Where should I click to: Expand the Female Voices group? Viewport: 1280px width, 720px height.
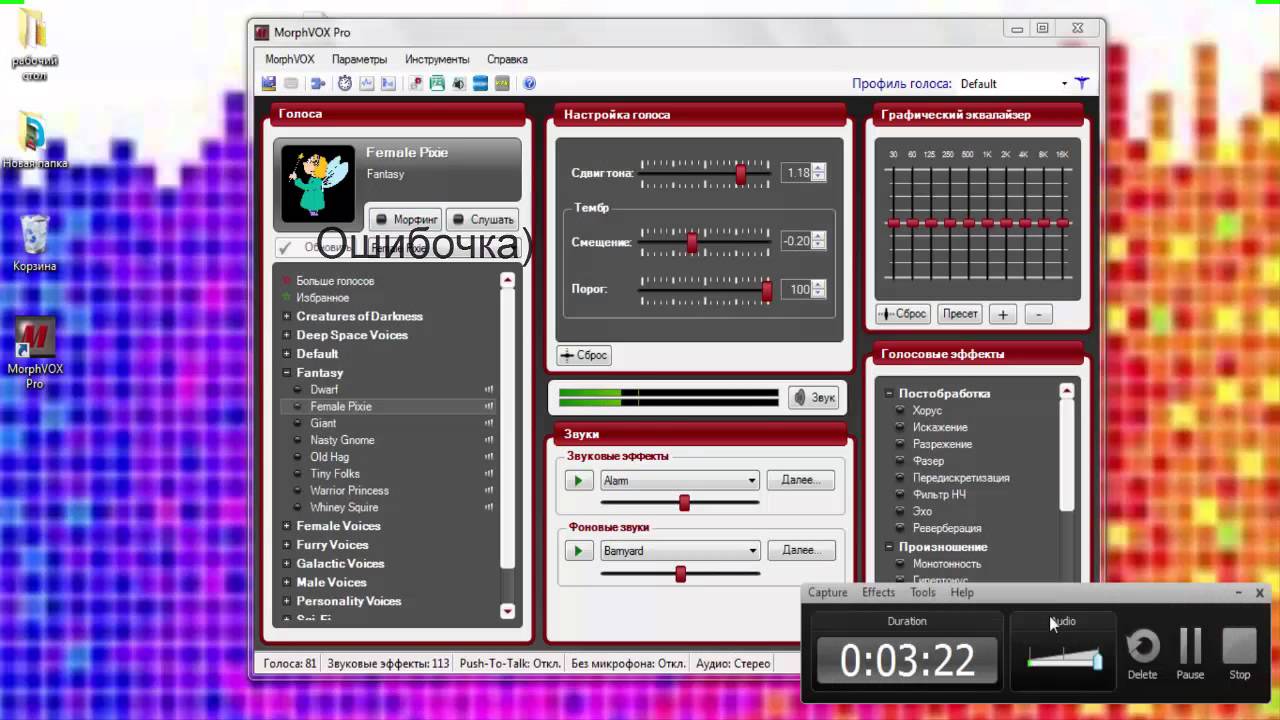pyautogui.click(x=287, y=526)
